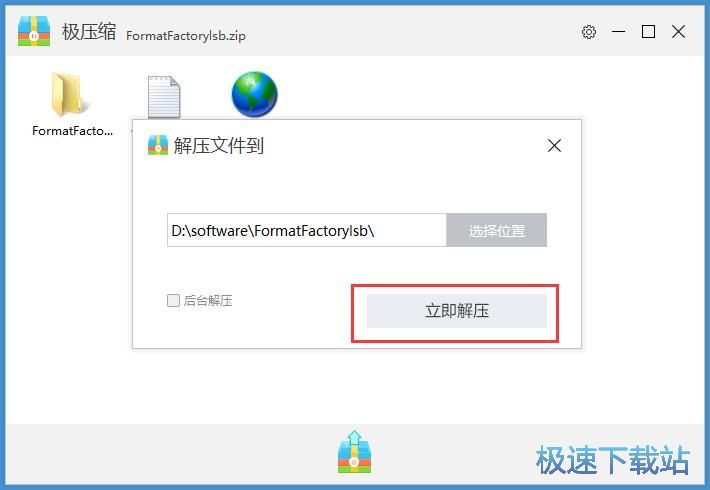Click the small logo beside 解压文件到

pyautogui.click(x=158, y=145)
